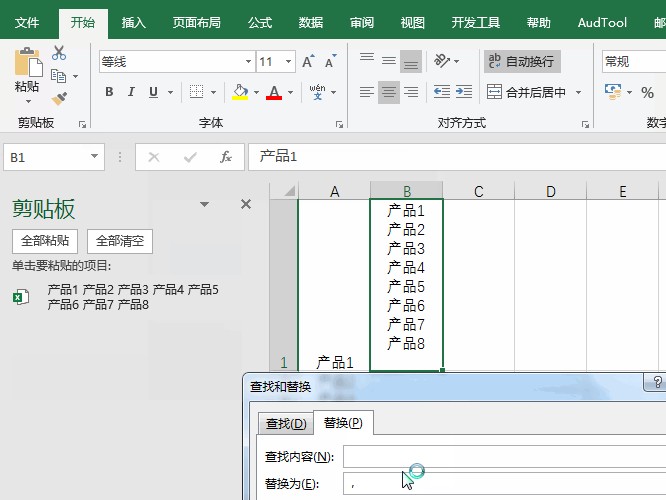Expand the font size dropdown
This screenshot has height=500, width=666.
pyautogui.click(x=289, y=62)
